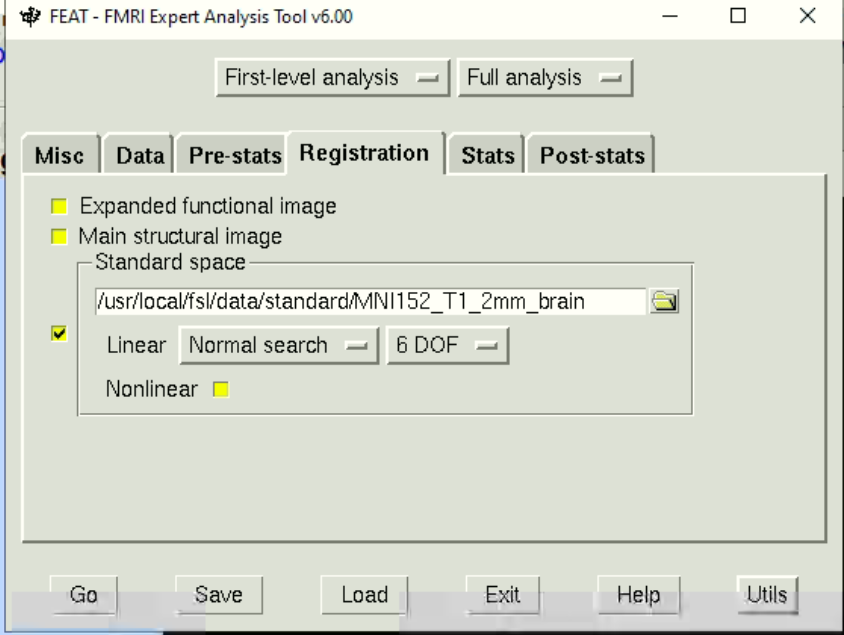Click the FEAT window title bar icon
This screenshot has width=844, height=635.
point(30,16)
